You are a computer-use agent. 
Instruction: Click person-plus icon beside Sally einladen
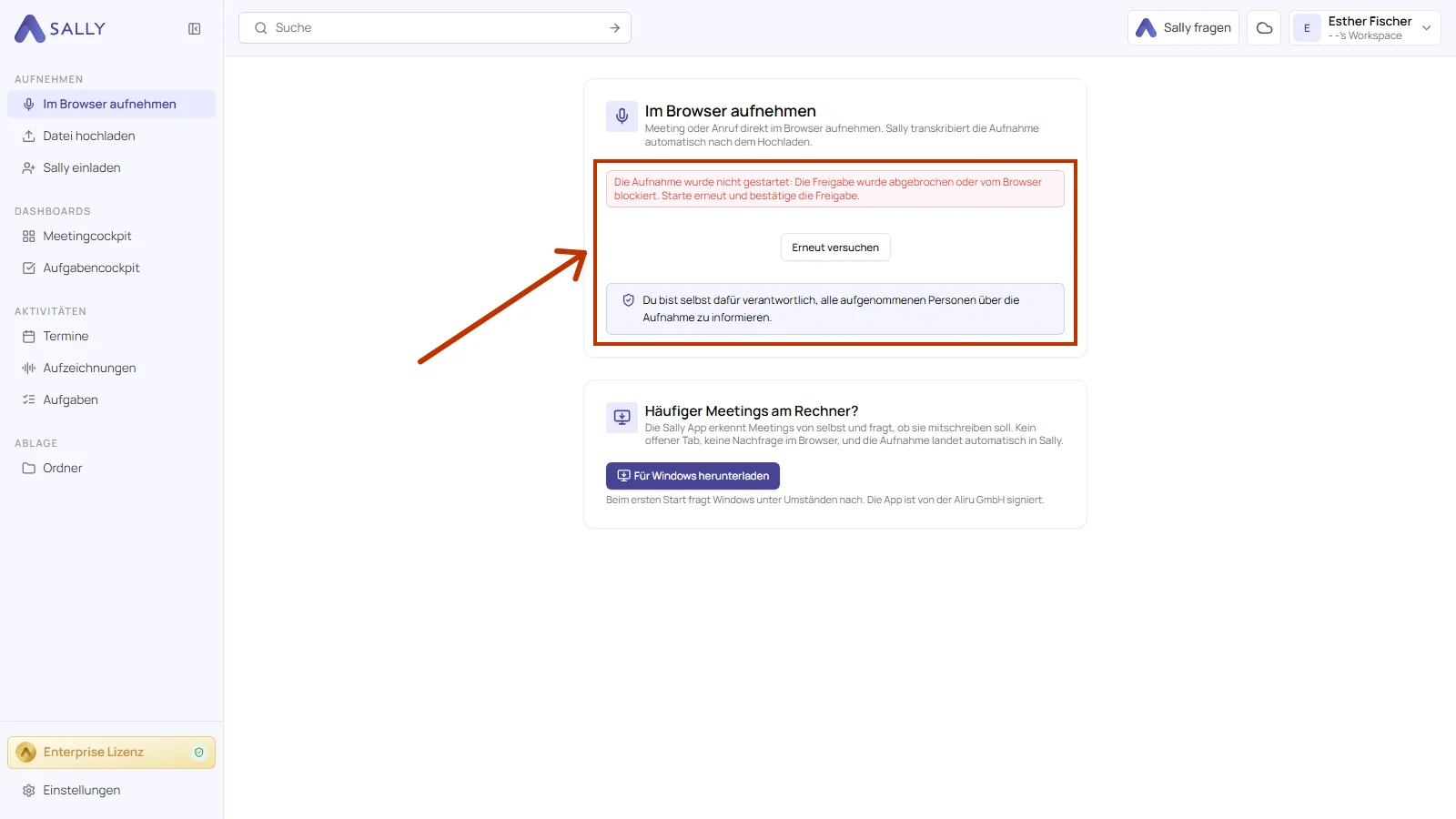pyautogui.click(x=29, y=167)
